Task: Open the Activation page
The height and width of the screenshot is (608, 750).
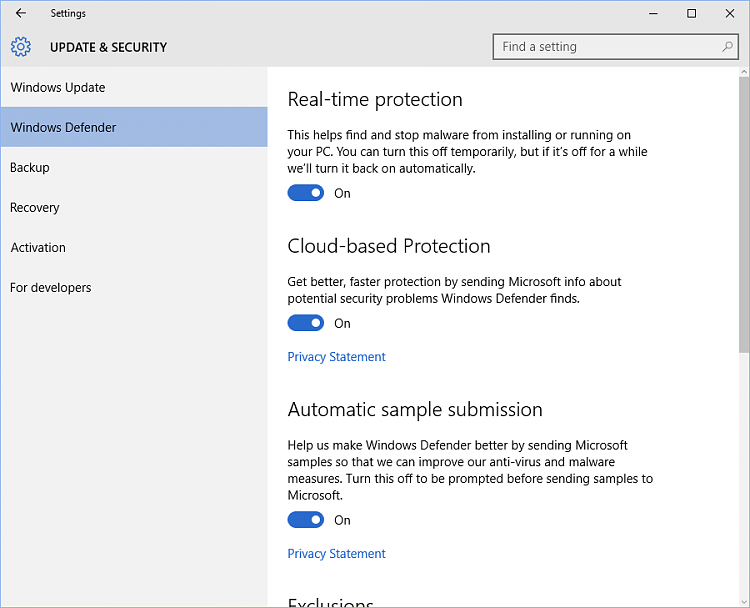Action: point(134,247)
